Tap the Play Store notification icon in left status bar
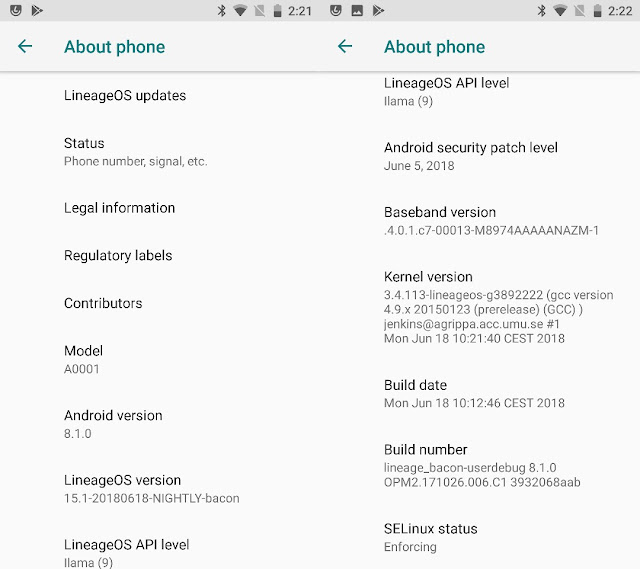 pos(37,11)
